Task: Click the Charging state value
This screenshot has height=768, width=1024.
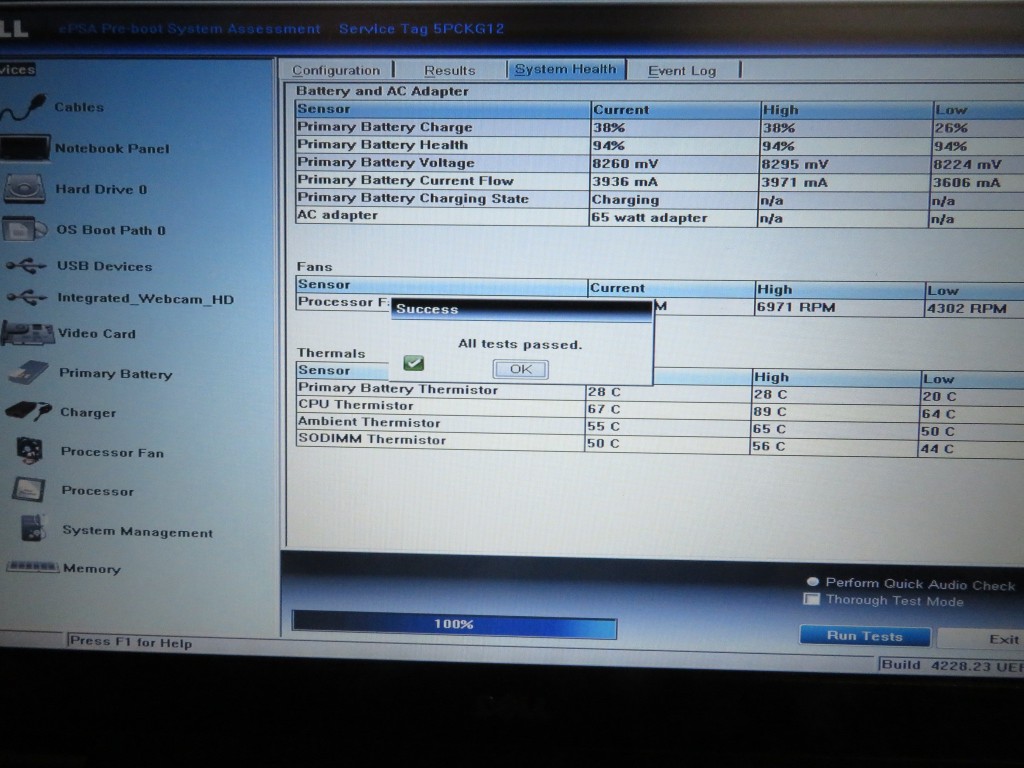Action: [x=626, y=200]
